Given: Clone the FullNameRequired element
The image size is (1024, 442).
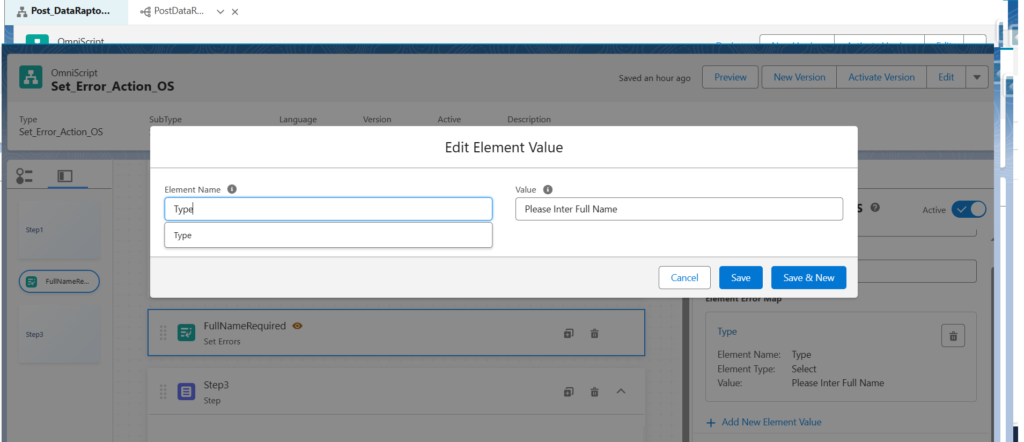Looking at the screenshot, I should 568,333.
